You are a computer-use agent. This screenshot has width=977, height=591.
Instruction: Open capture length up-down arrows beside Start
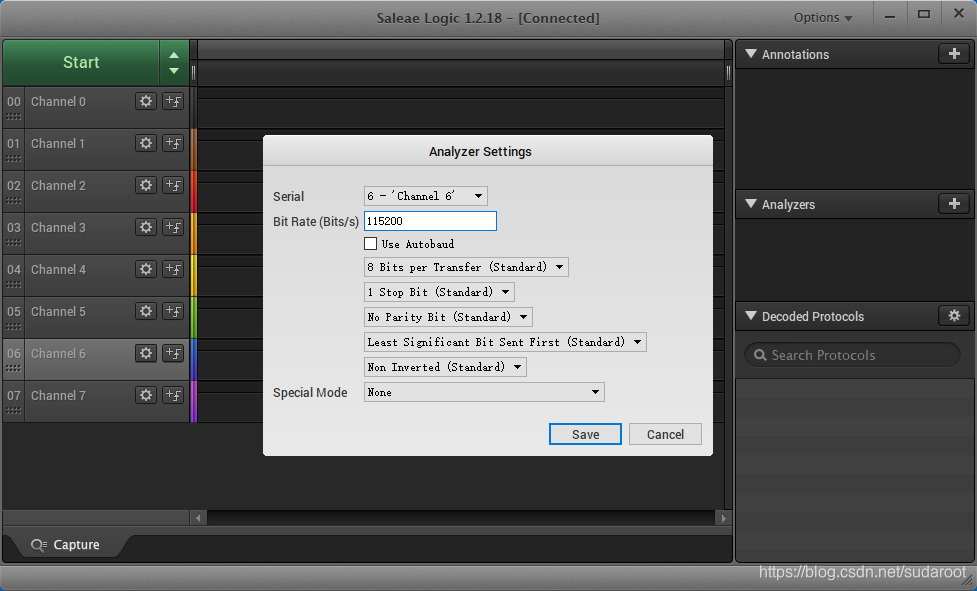[x=174, y=63]
